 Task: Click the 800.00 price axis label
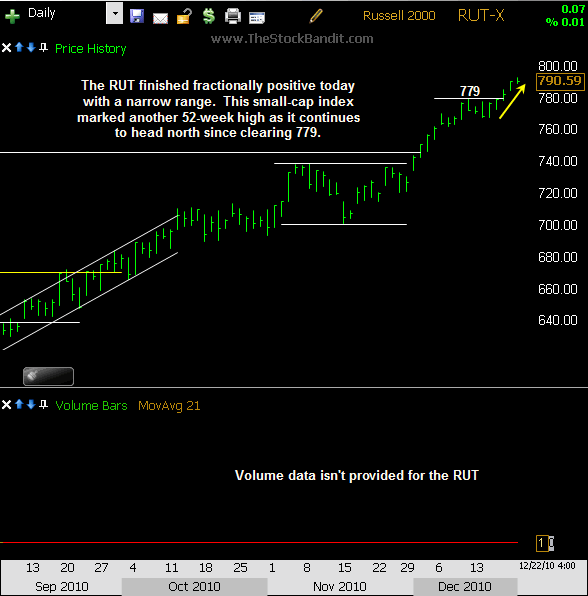point(558,66)
